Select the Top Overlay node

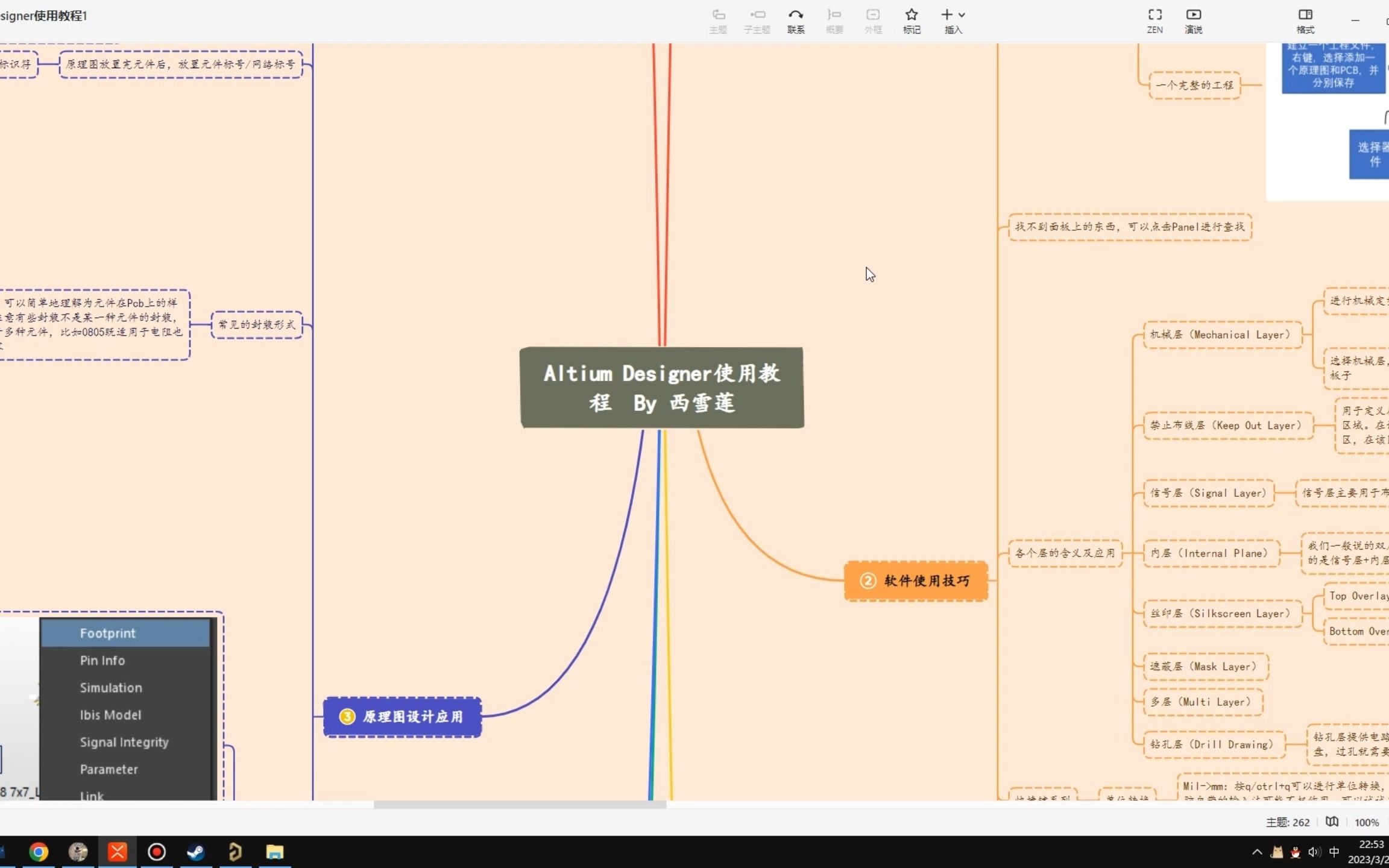point(1356,596)
